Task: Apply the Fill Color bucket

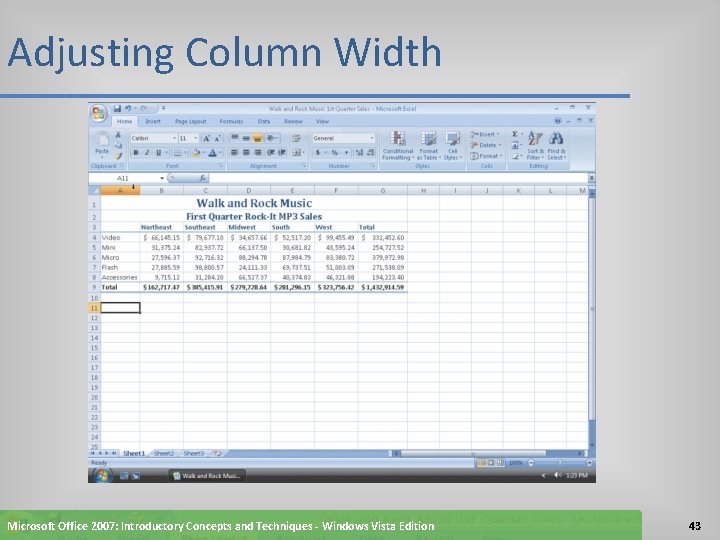Action: point(196,153)
